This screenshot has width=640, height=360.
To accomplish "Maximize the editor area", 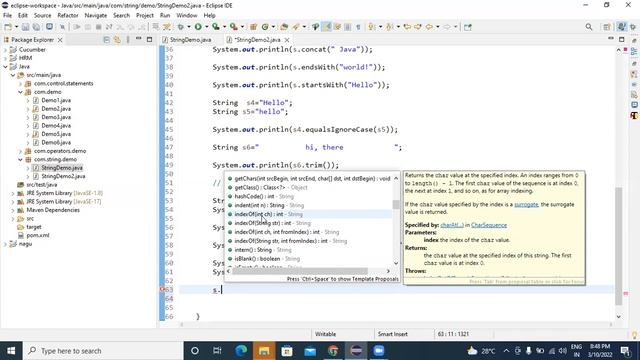I will coord(622,40).
